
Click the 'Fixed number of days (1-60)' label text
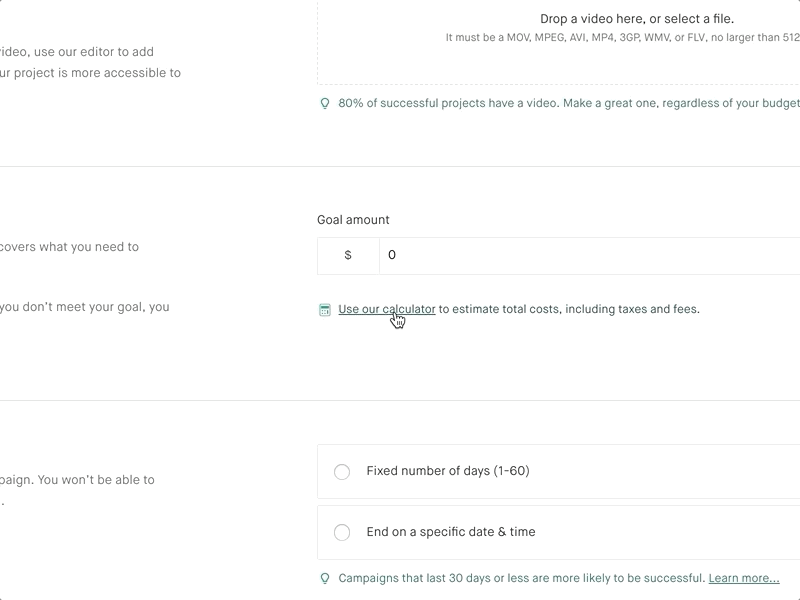[x=448, y=471]
